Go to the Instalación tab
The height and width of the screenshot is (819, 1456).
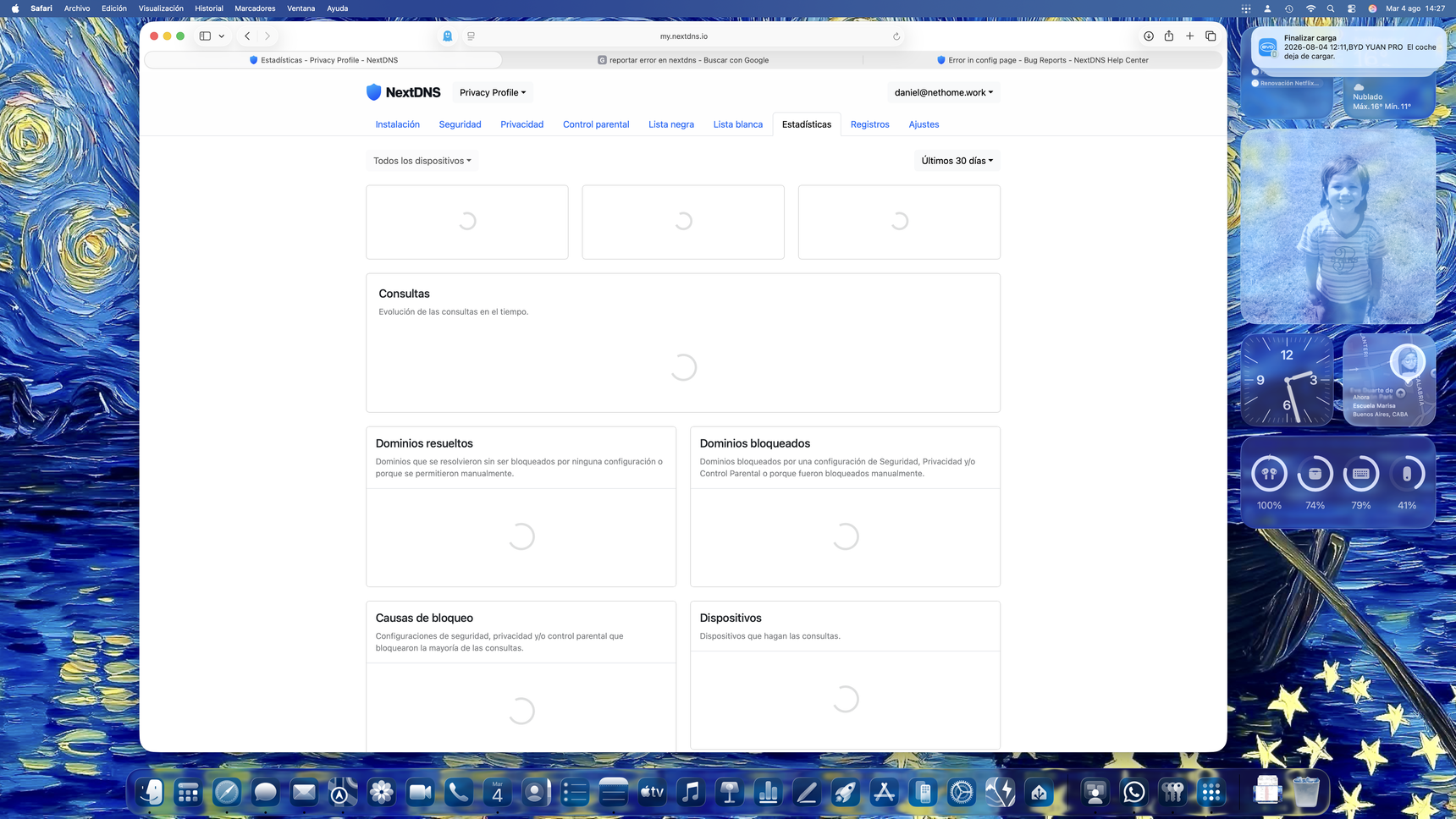pos(398,124)
